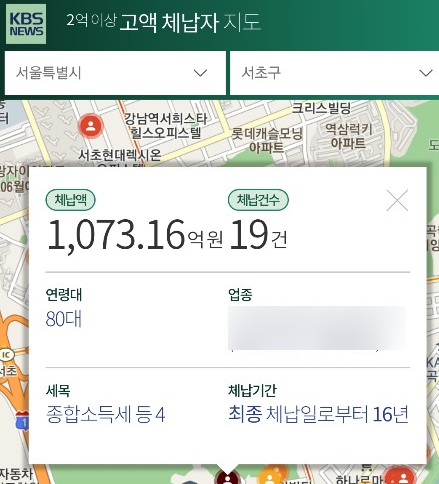Click the 고액 체납자 지도 title
This screenshot has width=439, height=484.
coord(190,22)
